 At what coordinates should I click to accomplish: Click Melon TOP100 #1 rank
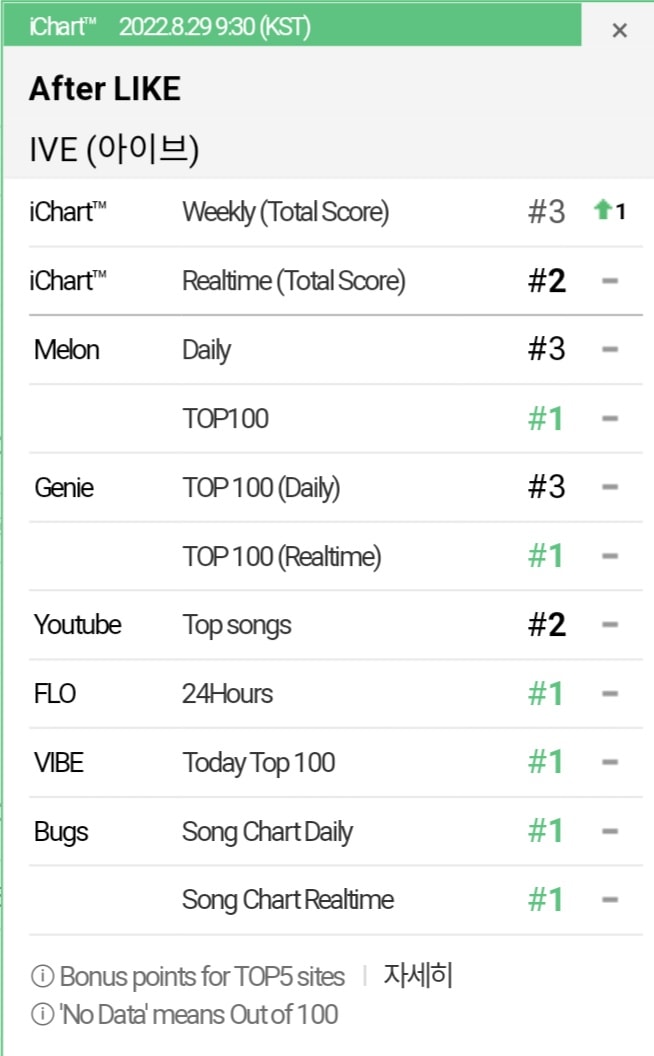tap(546, 419)
